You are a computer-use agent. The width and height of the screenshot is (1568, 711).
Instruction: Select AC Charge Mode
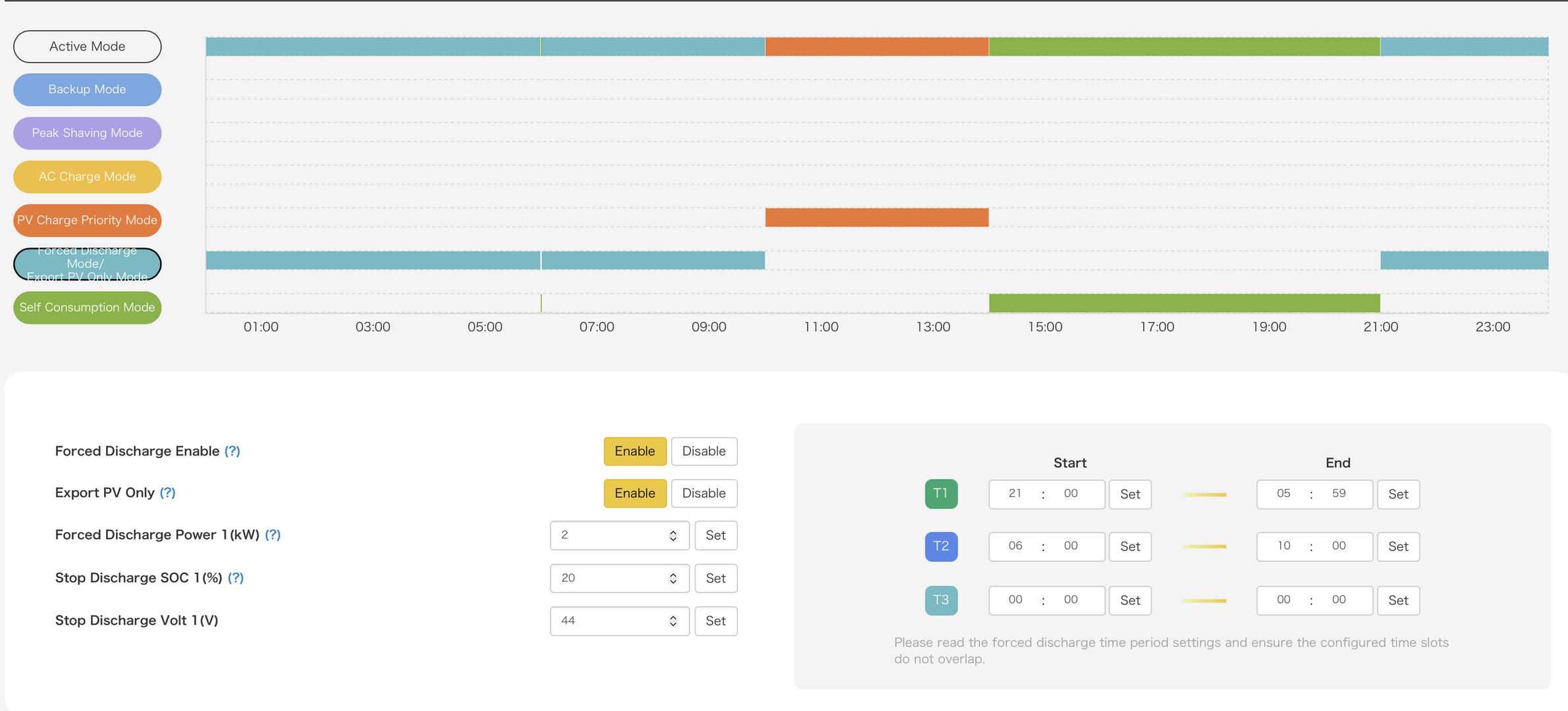click(x=87, y=176)
